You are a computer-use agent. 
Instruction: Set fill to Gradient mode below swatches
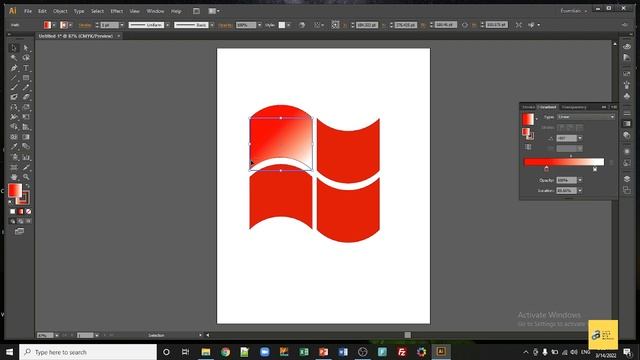20,211
